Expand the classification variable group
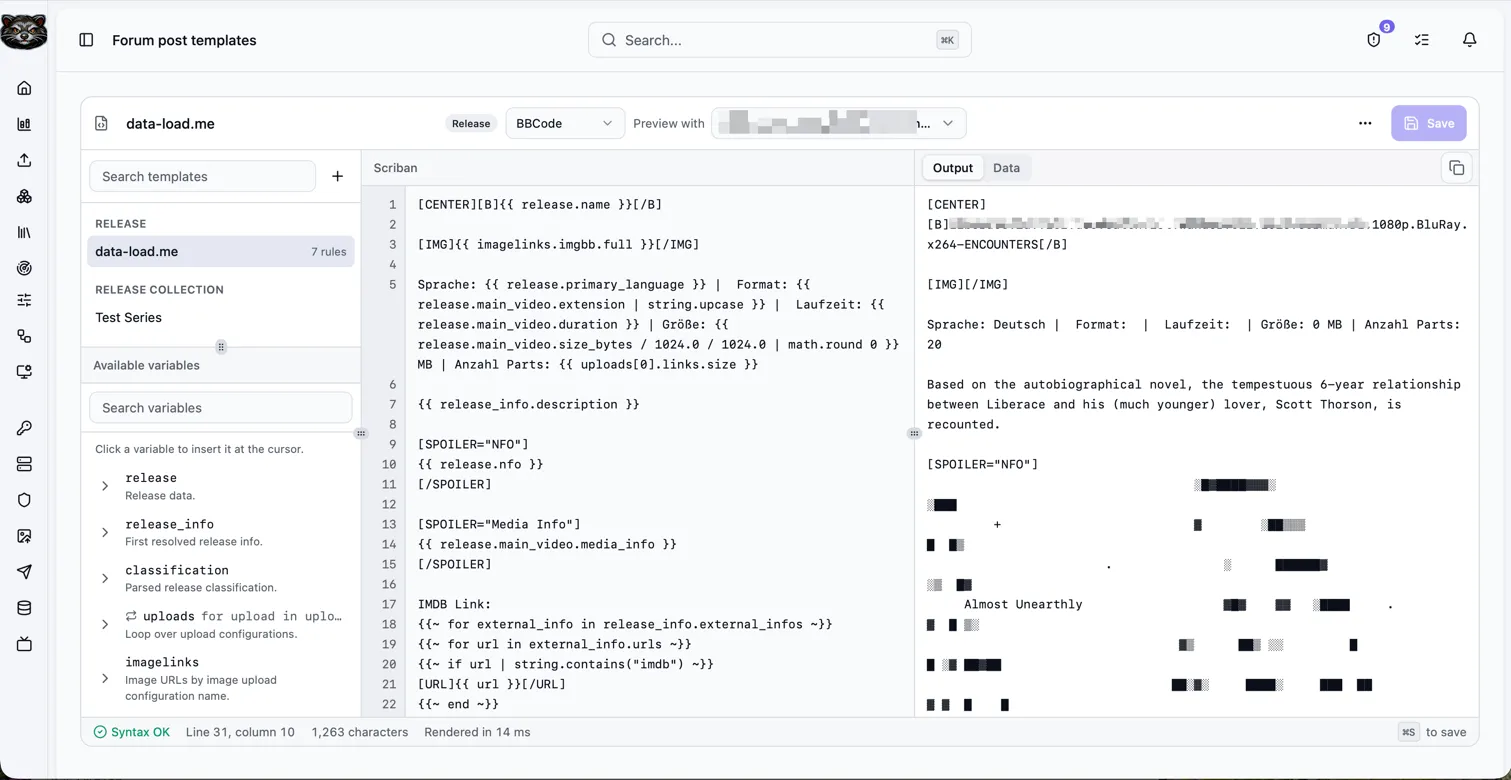This screenshot has height=780, width=1511. pos(105,578)
